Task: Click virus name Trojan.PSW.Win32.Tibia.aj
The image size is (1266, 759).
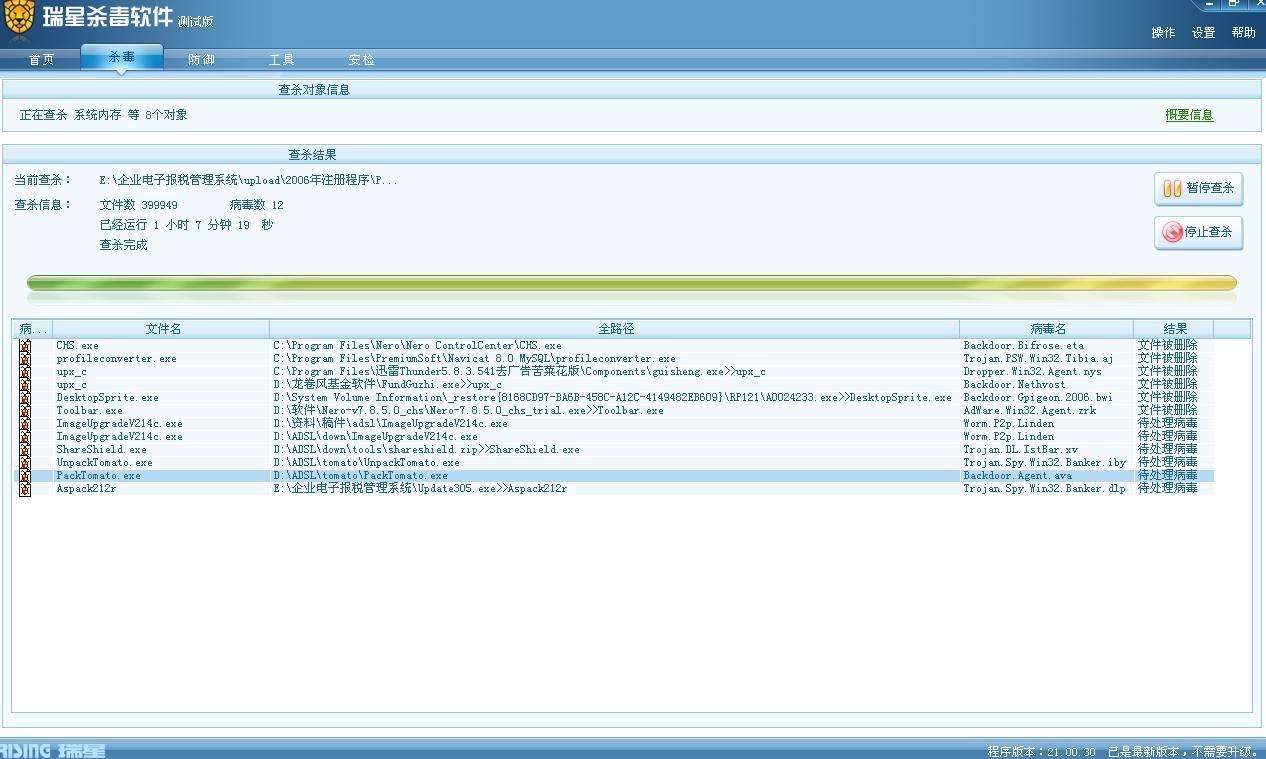Action: [1039, 359]
